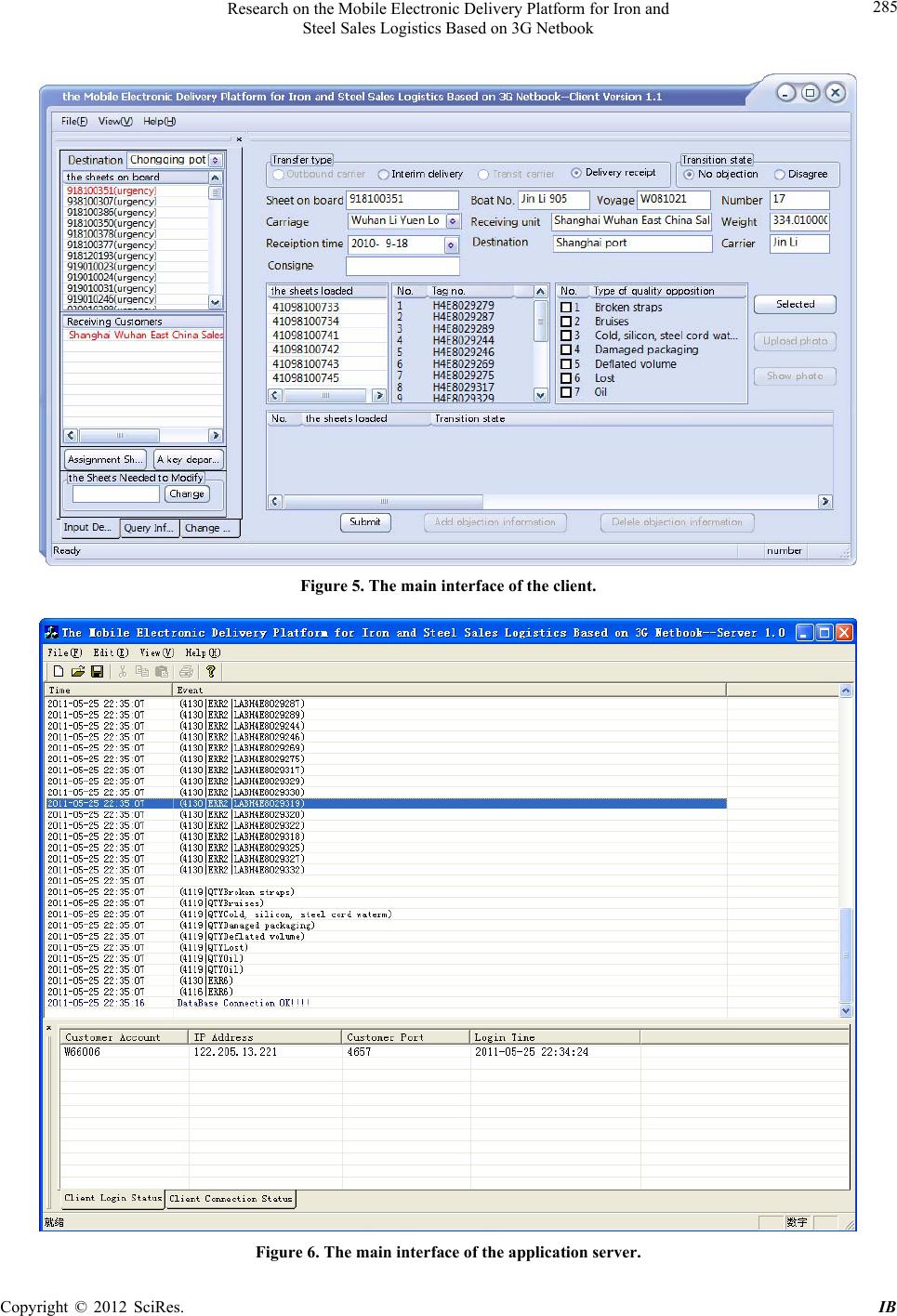
Task: Choose the No objection transition state
Action: tap(689, 174)
